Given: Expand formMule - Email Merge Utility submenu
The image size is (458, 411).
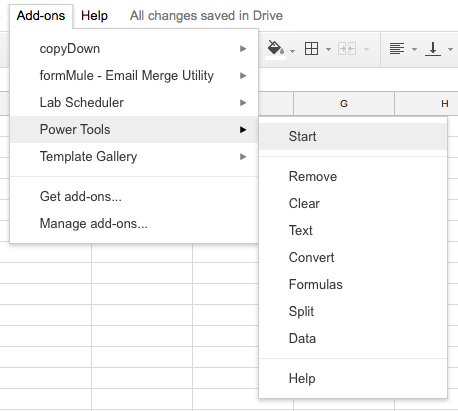Looking at the screenshot, I should [x=134, y=76].
